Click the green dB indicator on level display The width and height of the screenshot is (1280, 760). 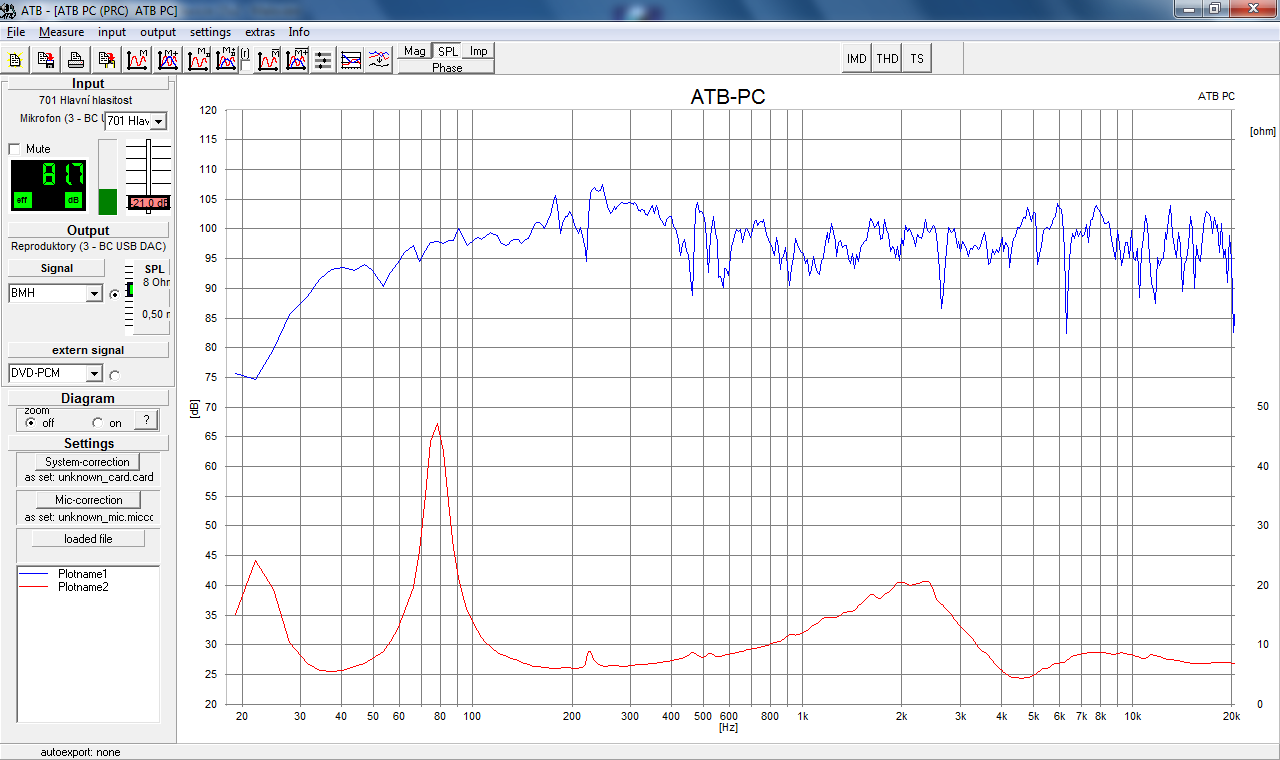(x=73, y=200)
